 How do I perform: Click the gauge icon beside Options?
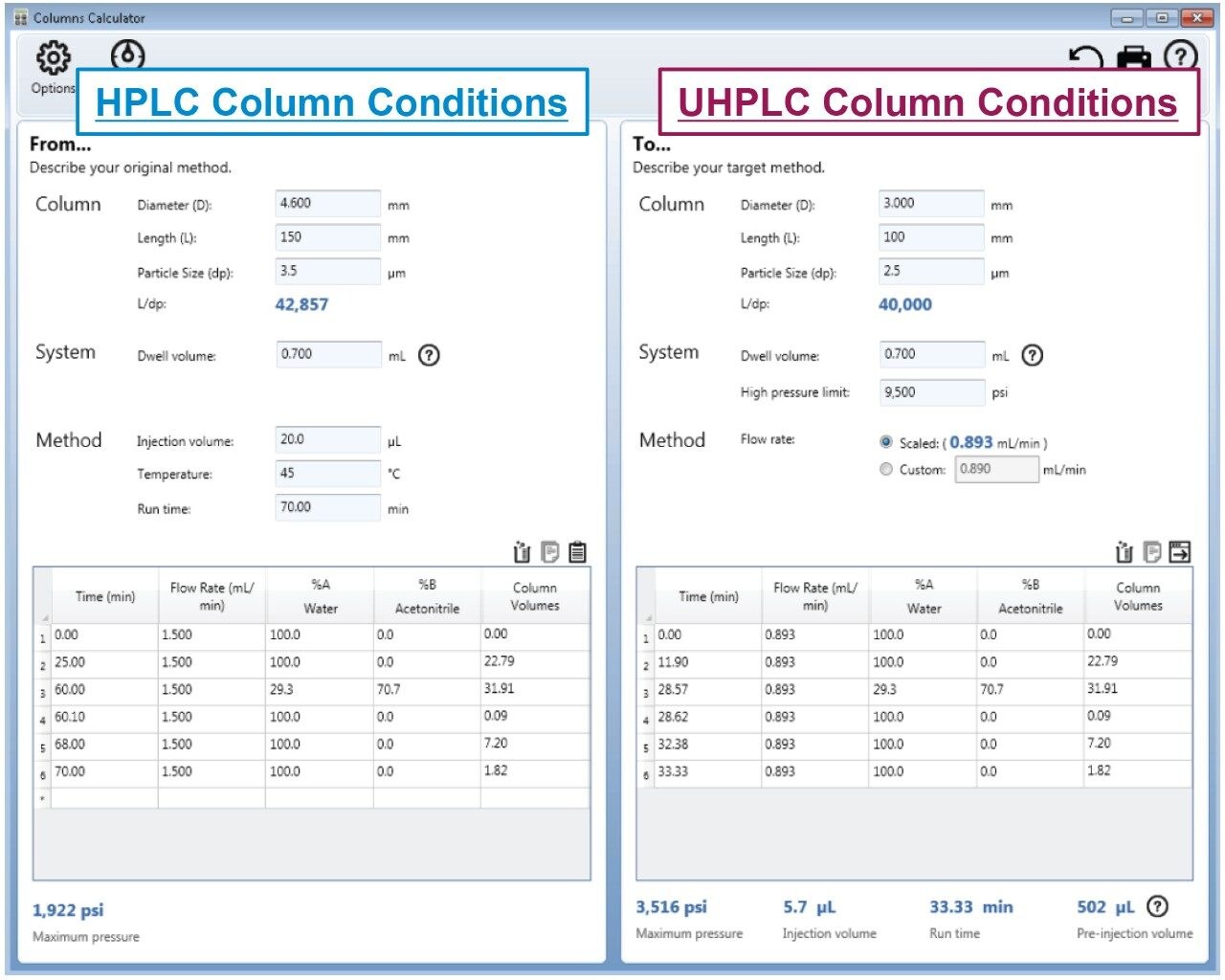tap(128, 55)
